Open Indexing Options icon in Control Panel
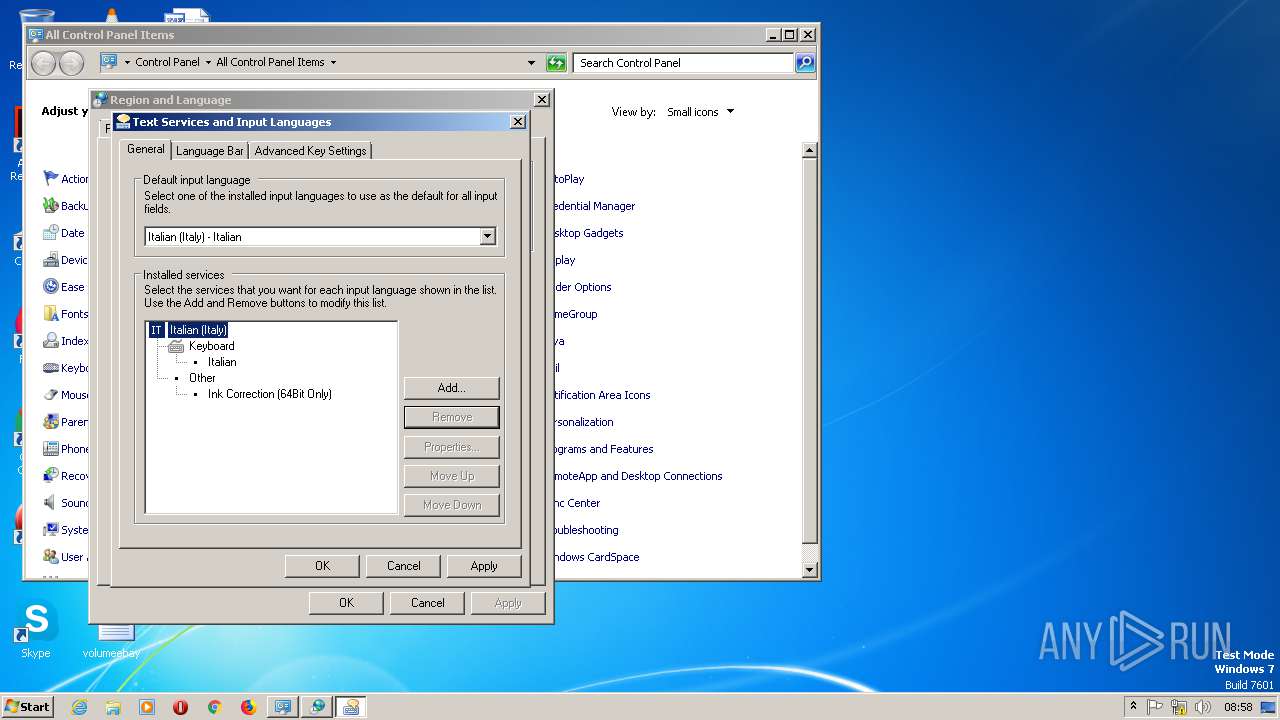 point(51,340)
